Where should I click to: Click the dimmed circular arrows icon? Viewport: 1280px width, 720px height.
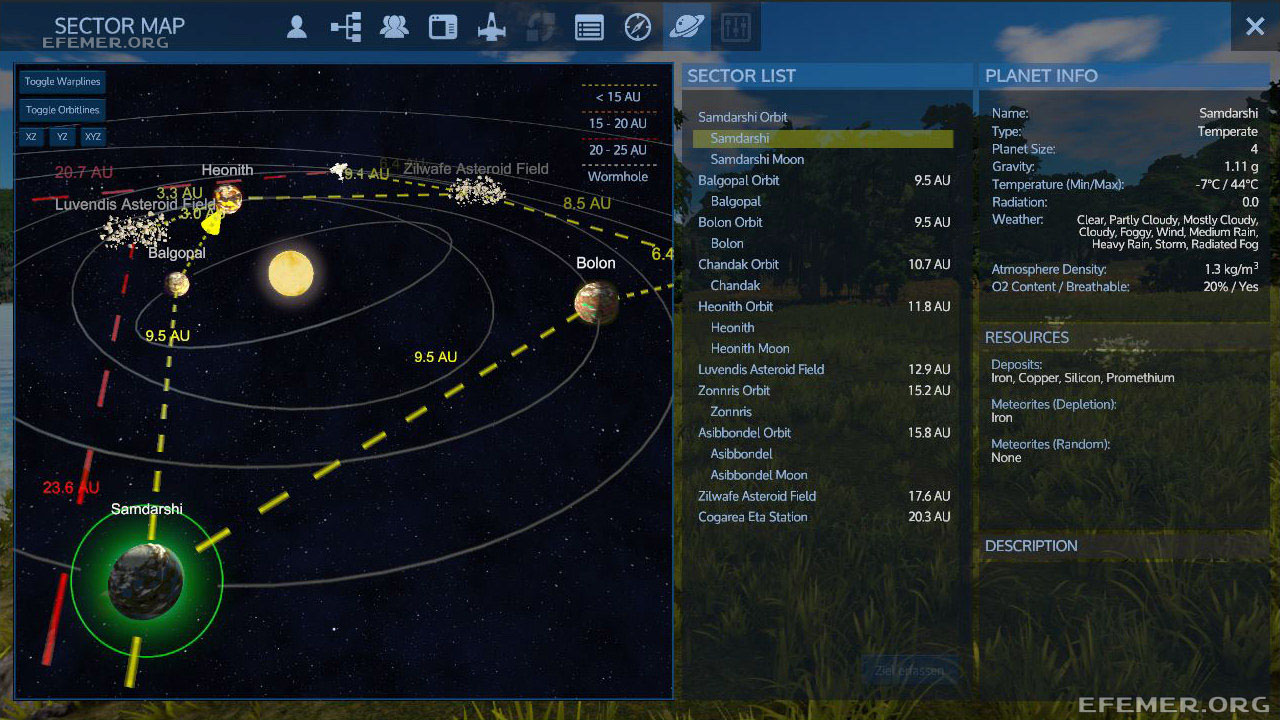541,27
